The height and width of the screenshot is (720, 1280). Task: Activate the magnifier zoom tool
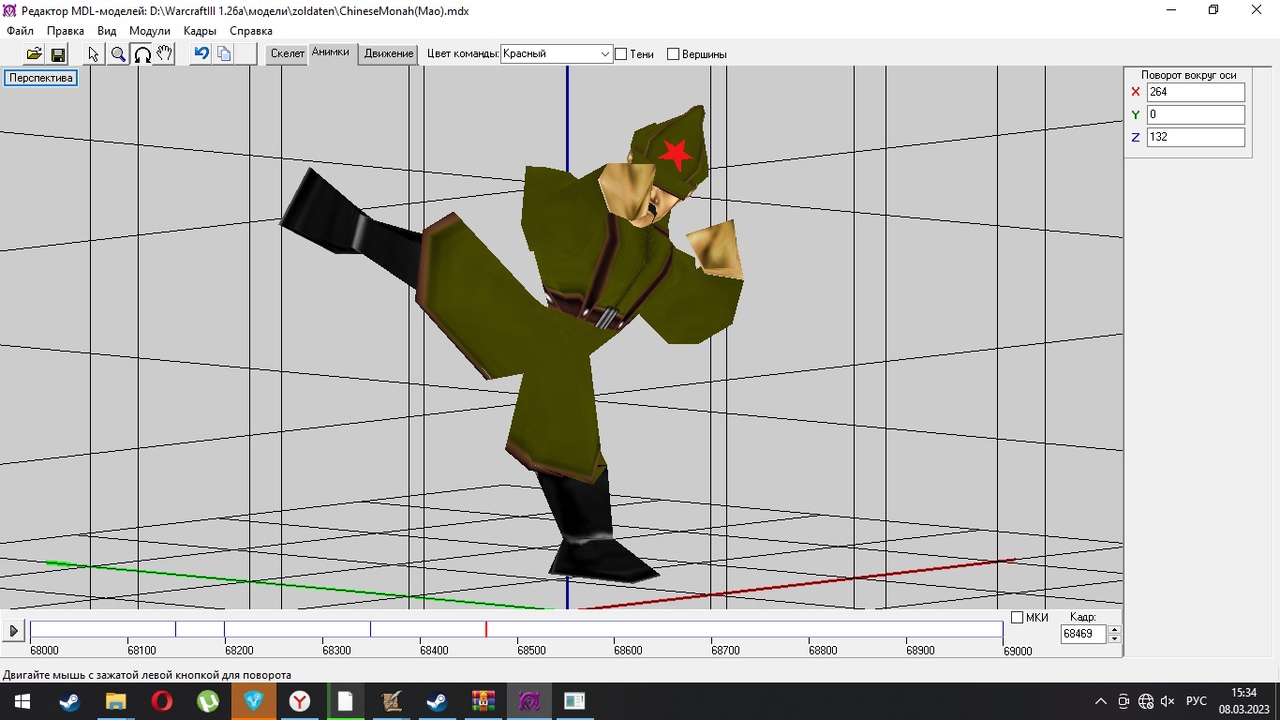click(118, 54)
